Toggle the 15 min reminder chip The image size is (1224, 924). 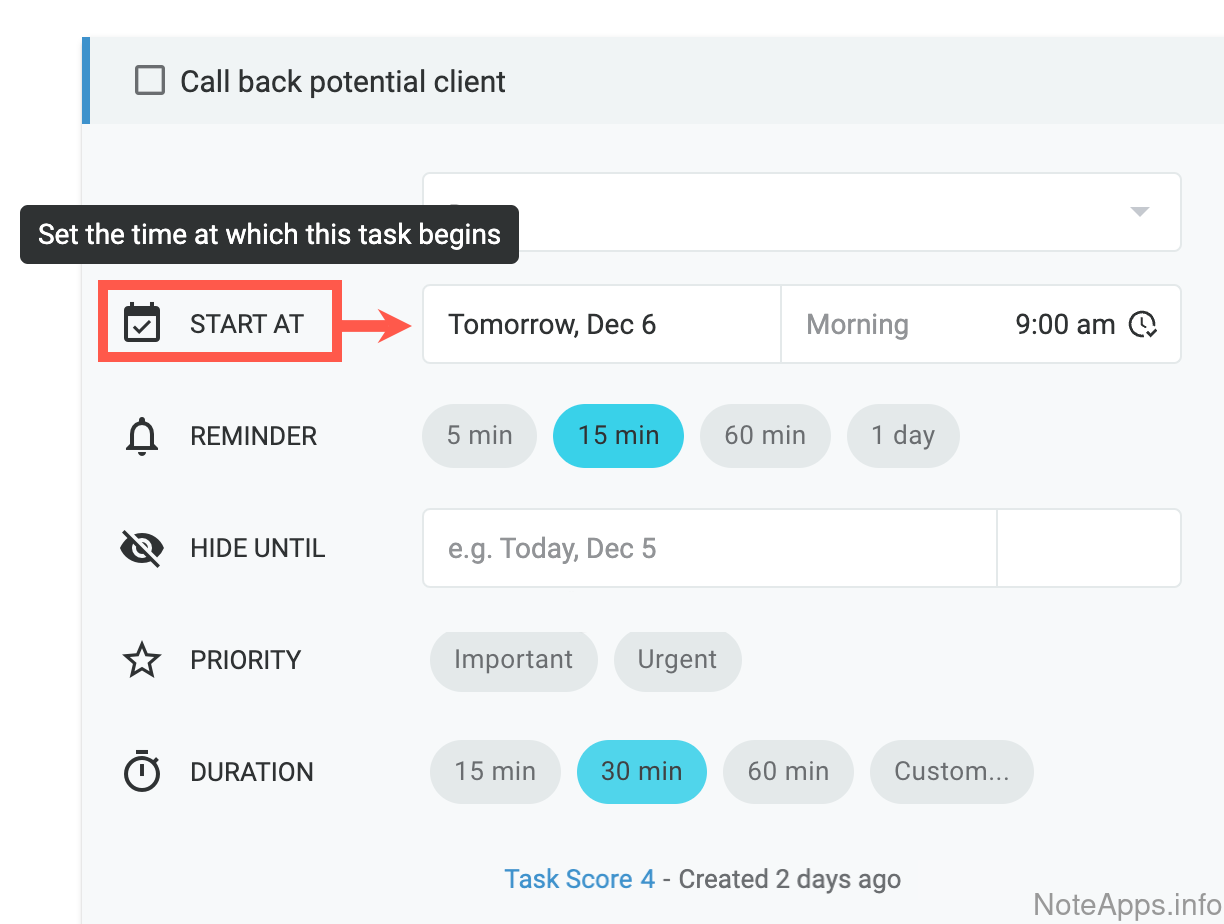[618, 436]
